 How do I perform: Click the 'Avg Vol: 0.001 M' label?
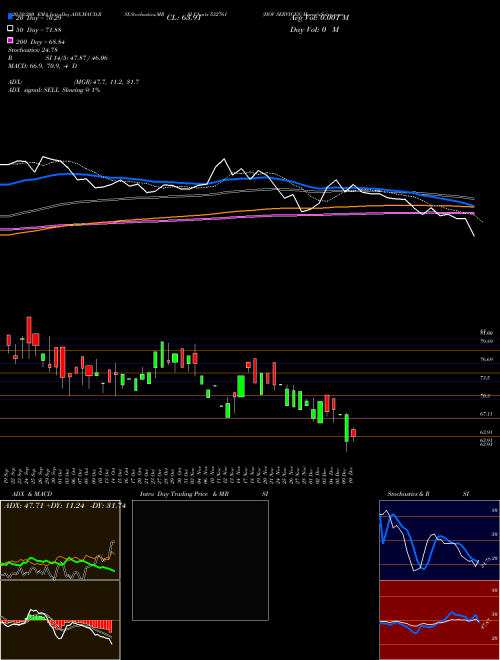pos(319,18)
